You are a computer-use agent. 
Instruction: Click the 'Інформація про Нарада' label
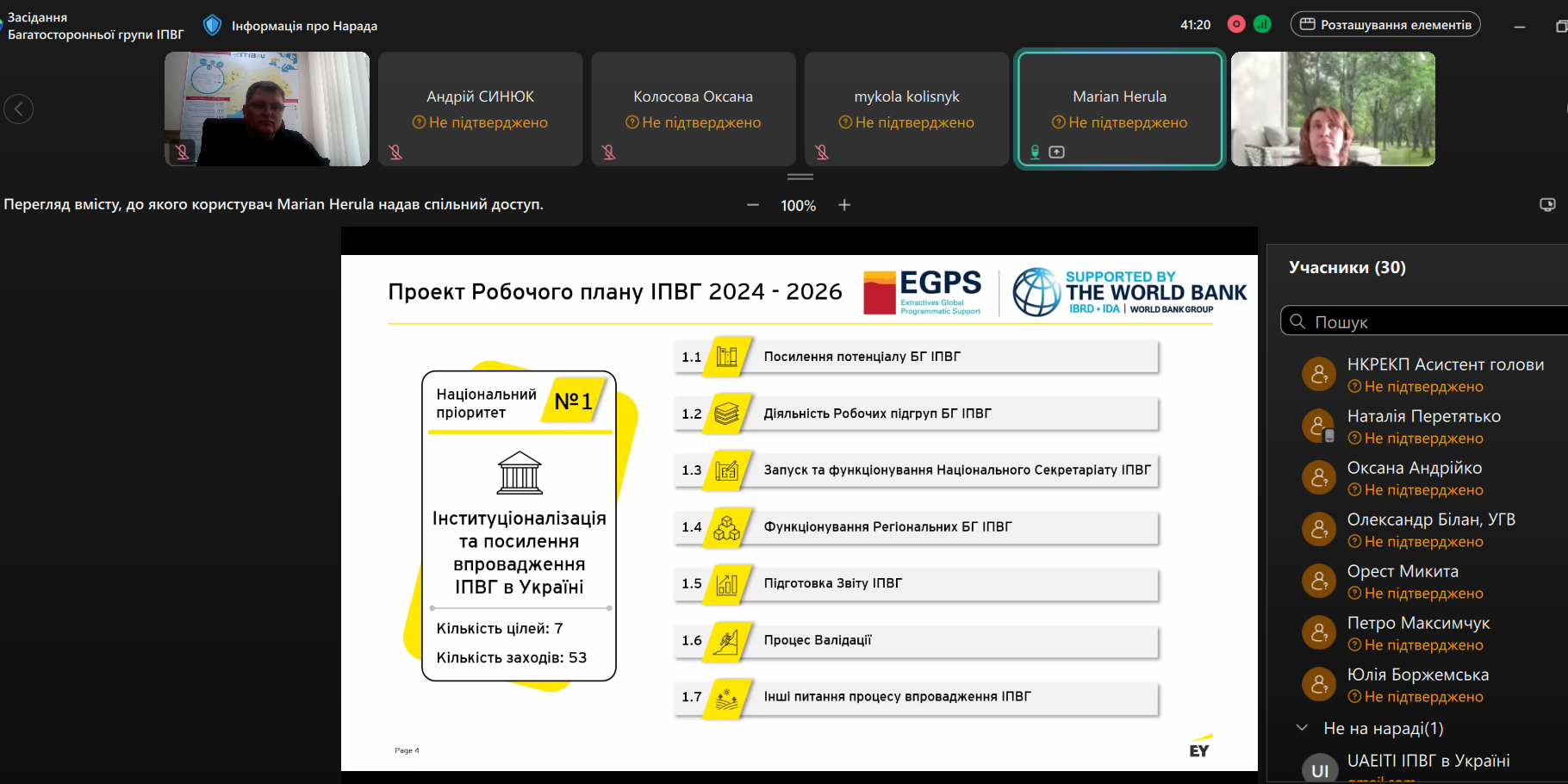[304, 26]
